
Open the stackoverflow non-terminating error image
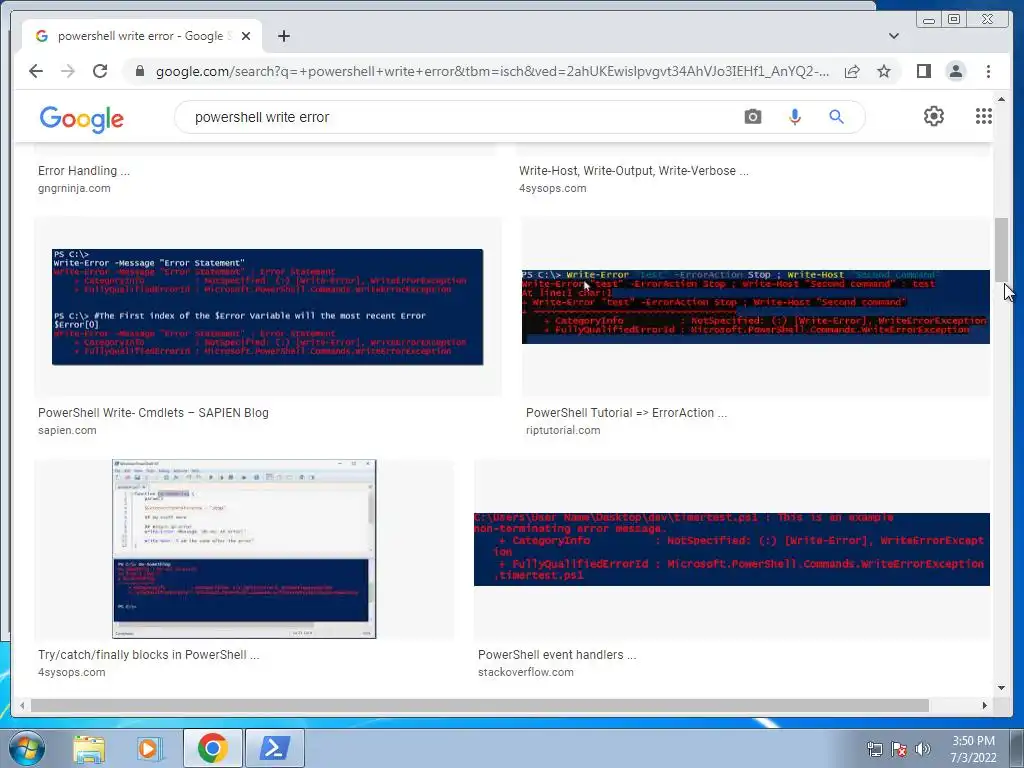click(x=731, y=549)
